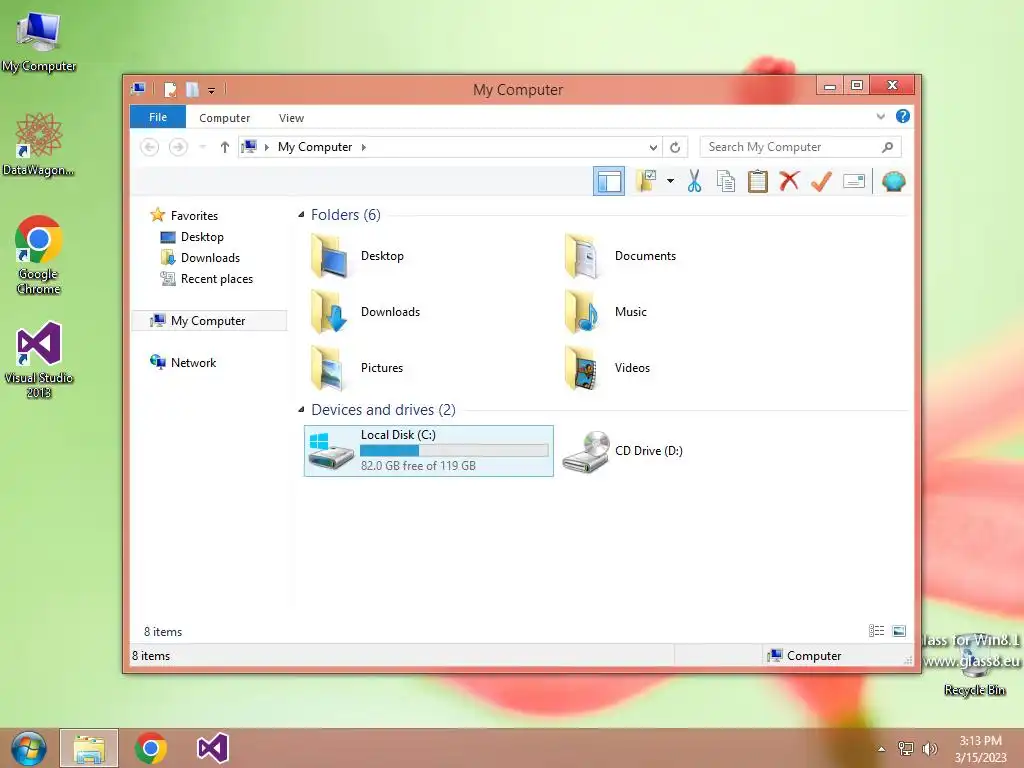Open DataWagon desktop shortcut
This screenshot has height=768, width=1024.
pos(39,144)
